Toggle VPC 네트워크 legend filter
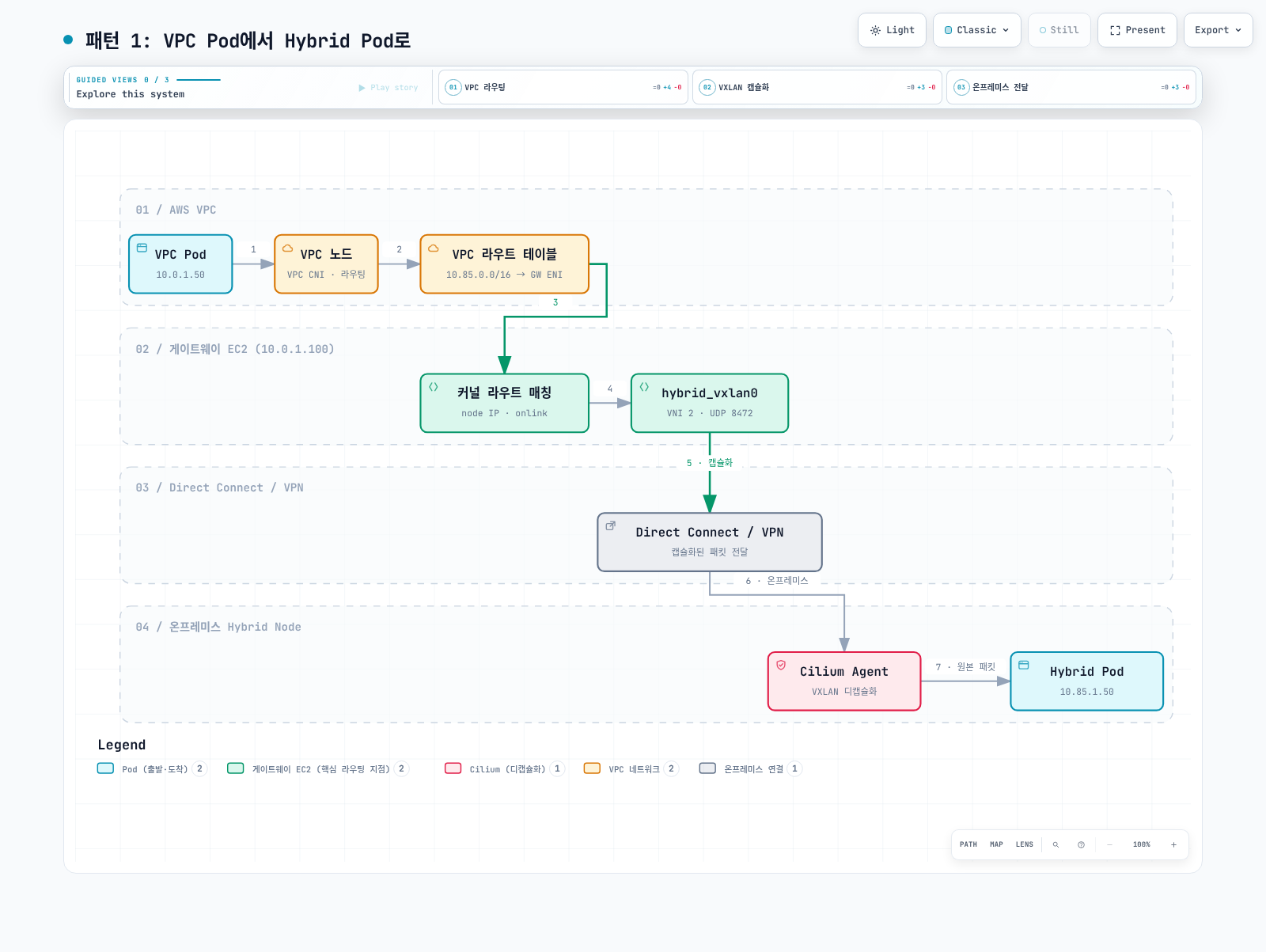Screen dimensions: 1266x952 pos(631,768)
